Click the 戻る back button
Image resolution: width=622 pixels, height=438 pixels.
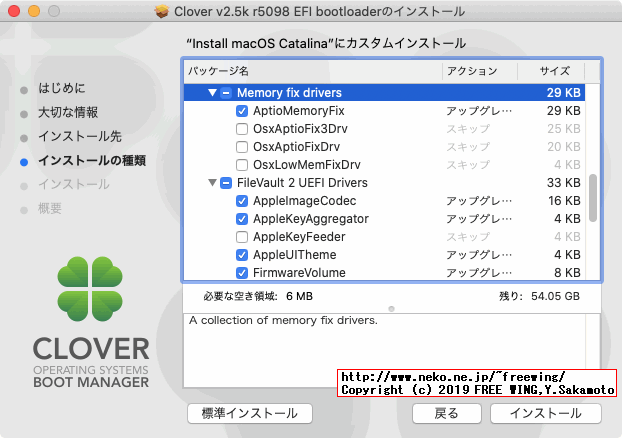click(447, 413)
